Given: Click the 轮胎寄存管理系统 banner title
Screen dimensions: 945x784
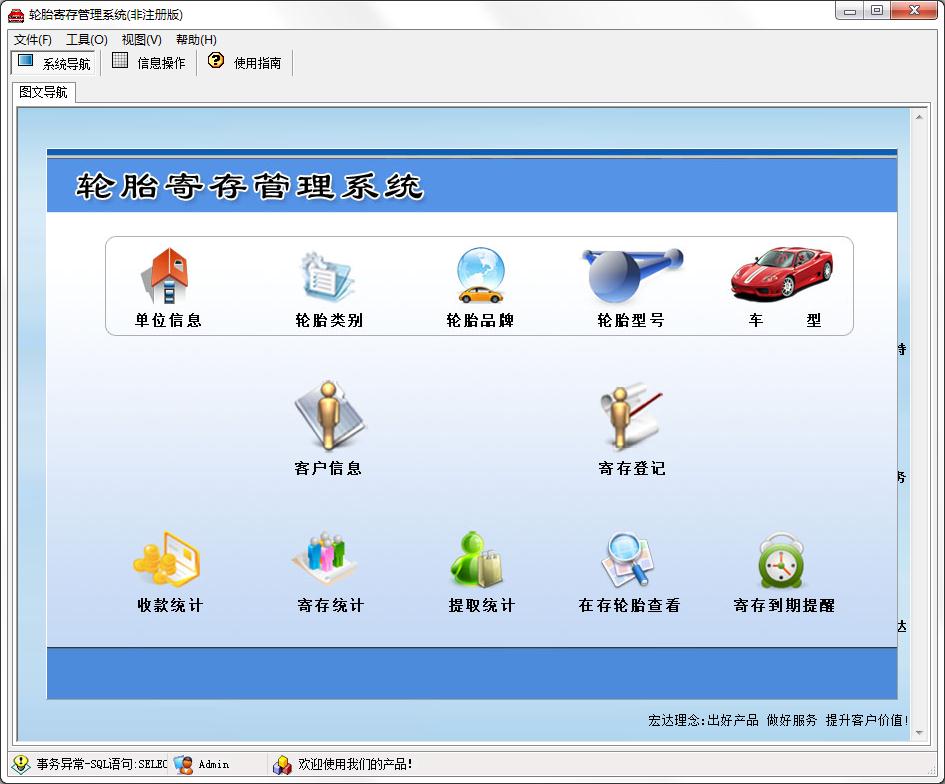Looking at the screenshot, I should (x=250, y=186).
